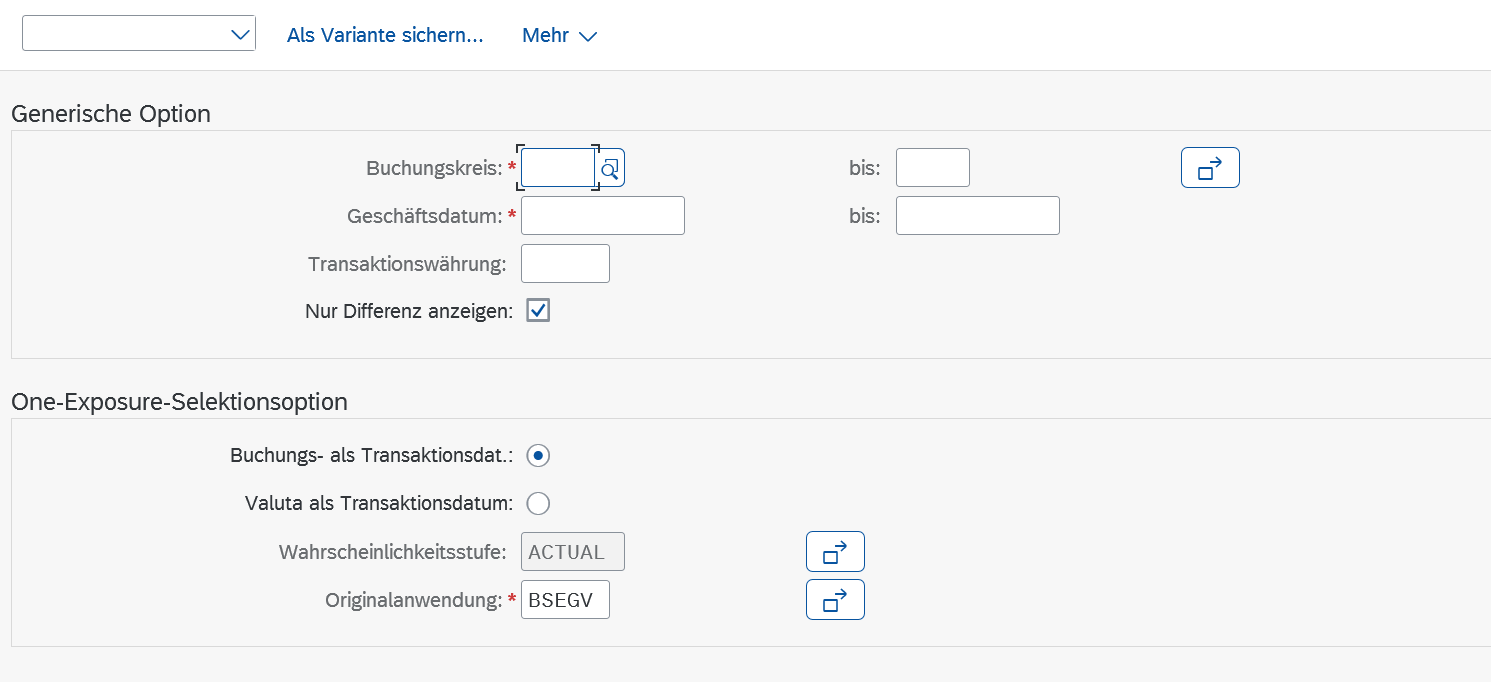Image resolution: width=1491 pixels, height=682 pixels.
Task: Click Als Variante sichern... button
Action: (385, 36)
